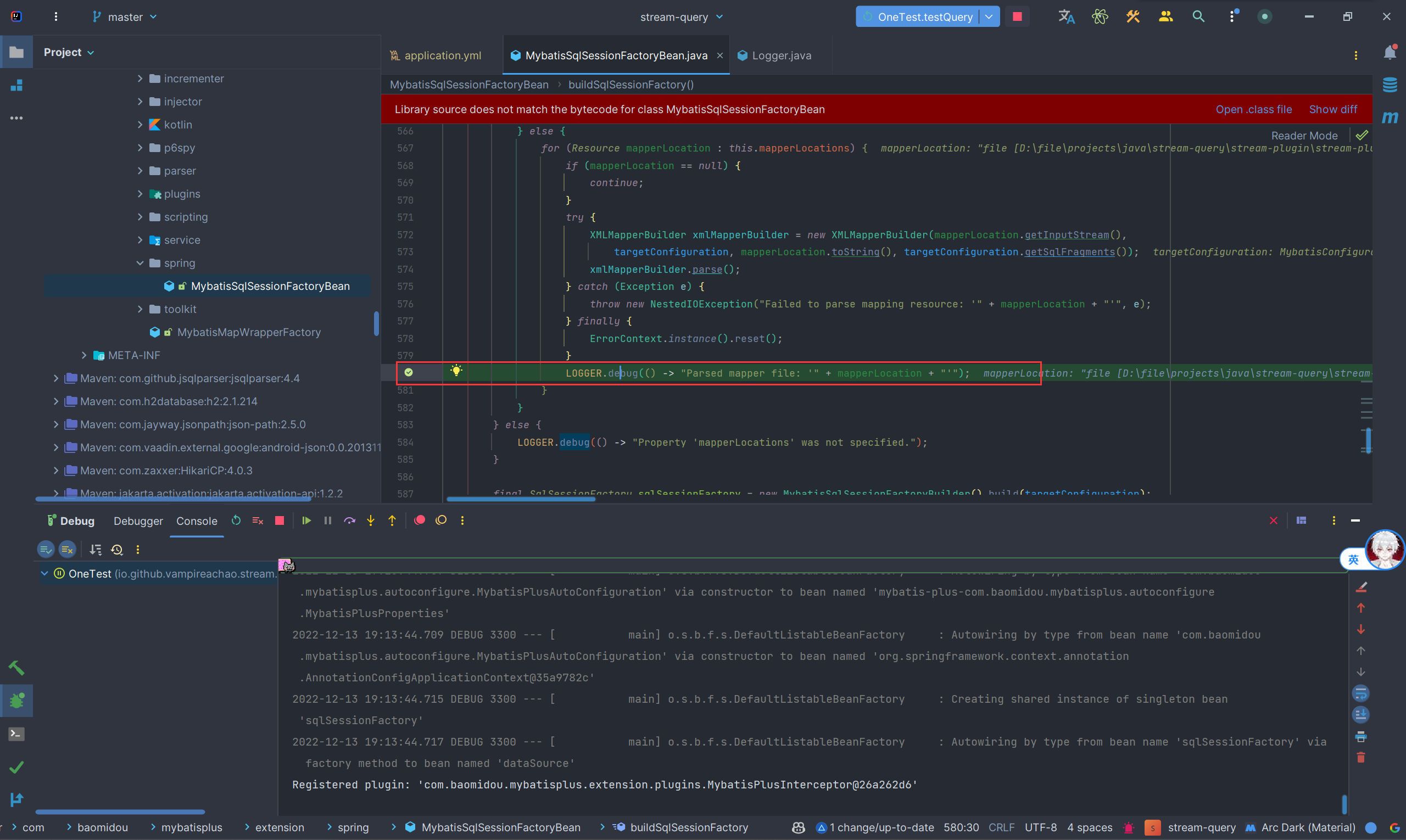Click the Mute Breakpoints icon

[x=441, y=520]
